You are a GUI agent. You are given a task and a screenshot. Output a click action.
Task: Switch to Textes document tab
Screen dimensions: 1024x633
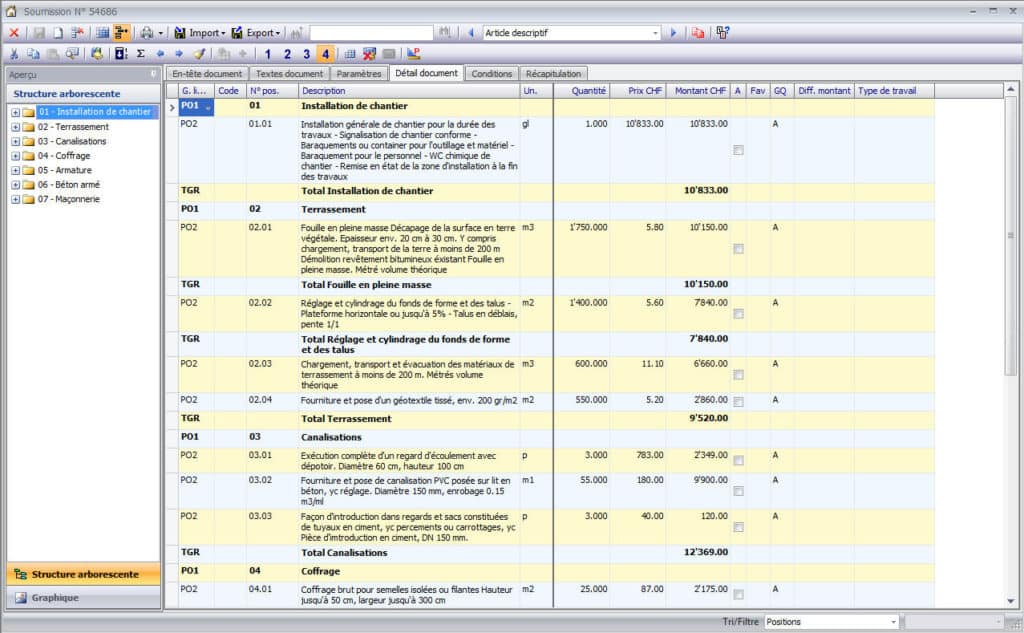click(x=289, y=74)
